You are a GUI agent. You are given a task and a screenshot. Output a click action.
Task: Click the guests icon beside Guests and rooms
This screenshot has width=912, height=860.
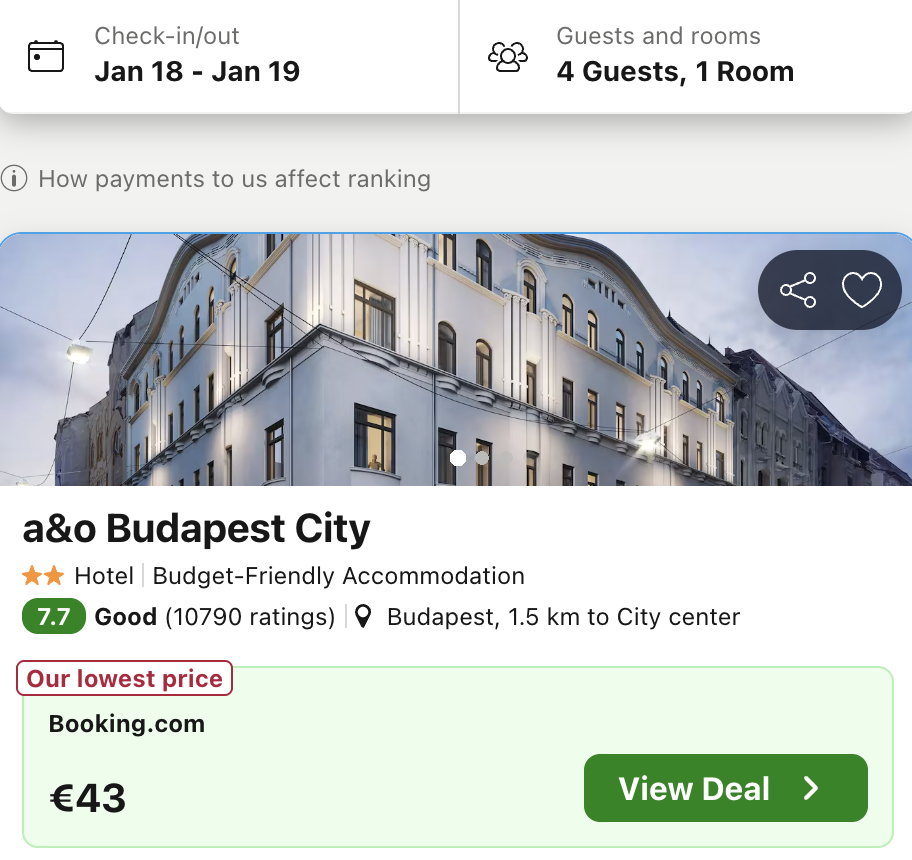[508, 58]
